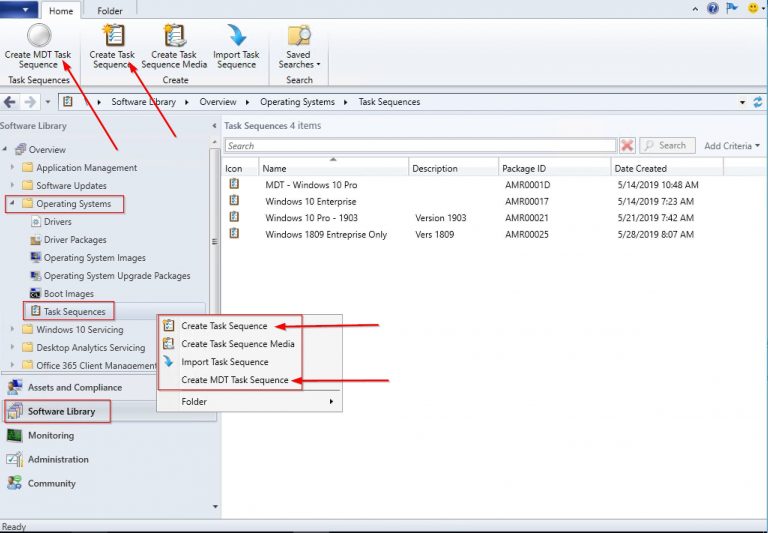
Task: Expand the Application Management node
Action: [x=13, y=168]
